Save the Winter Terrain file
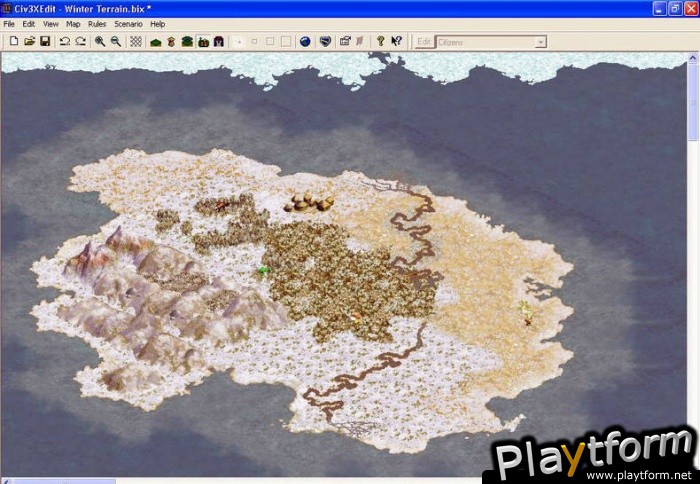The image size is (700, 484). [45, 42]
